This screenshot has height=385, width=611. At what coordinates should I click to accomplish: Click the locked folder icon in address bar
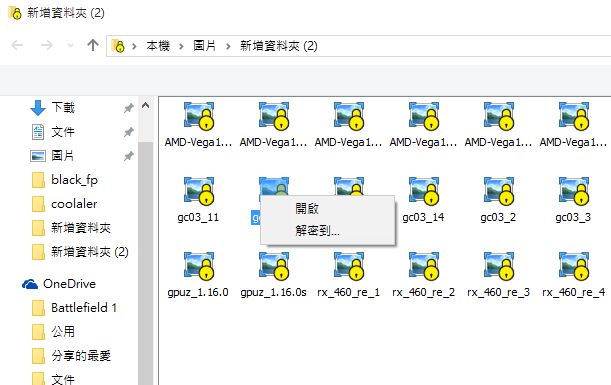click(118, 46)
